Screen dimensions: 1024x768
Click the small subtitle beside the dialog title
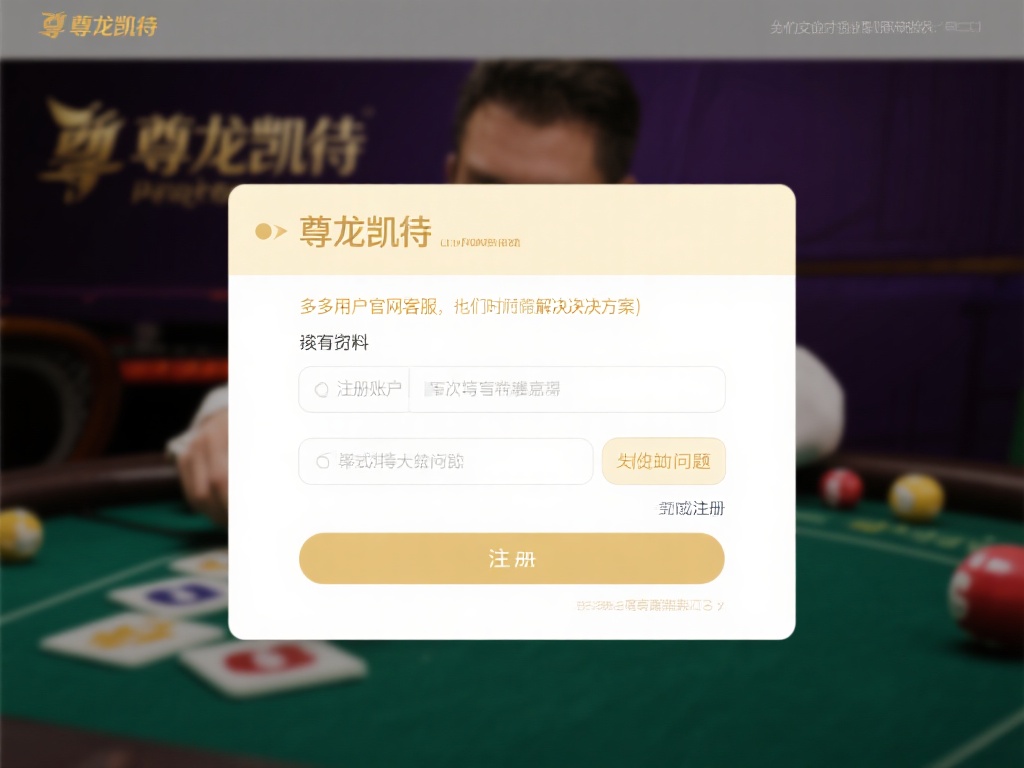(x=480, y=242)
